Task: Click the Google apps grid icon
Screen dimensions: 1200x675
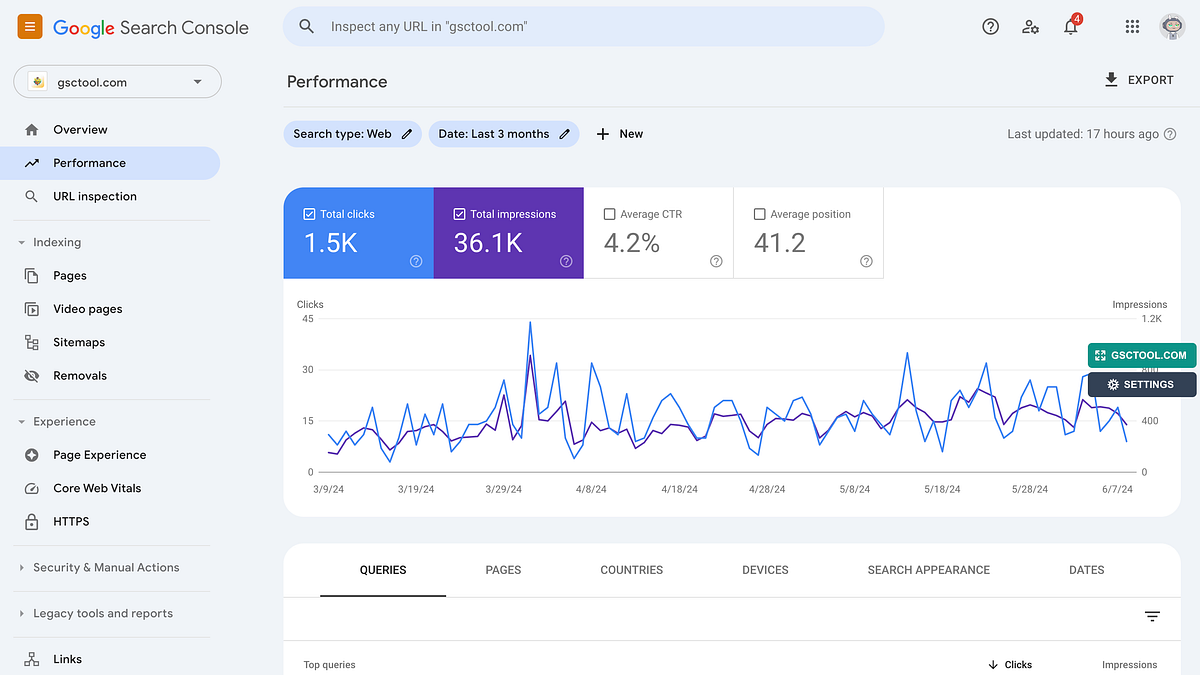Action: (x=1132, y=26)
